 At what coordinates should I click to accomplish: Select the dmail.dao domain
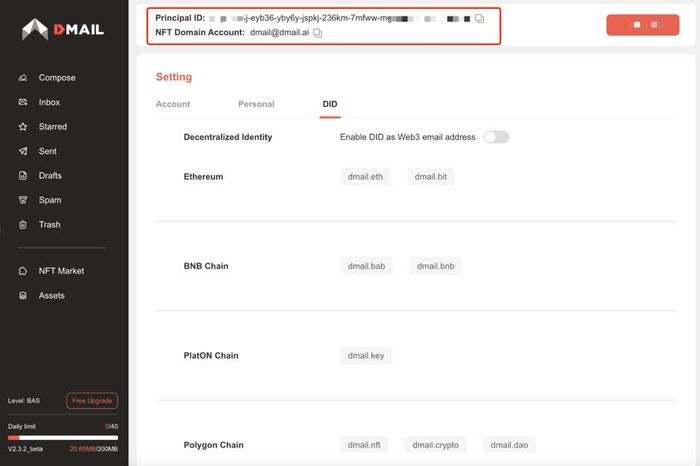(x=509, y=445)
